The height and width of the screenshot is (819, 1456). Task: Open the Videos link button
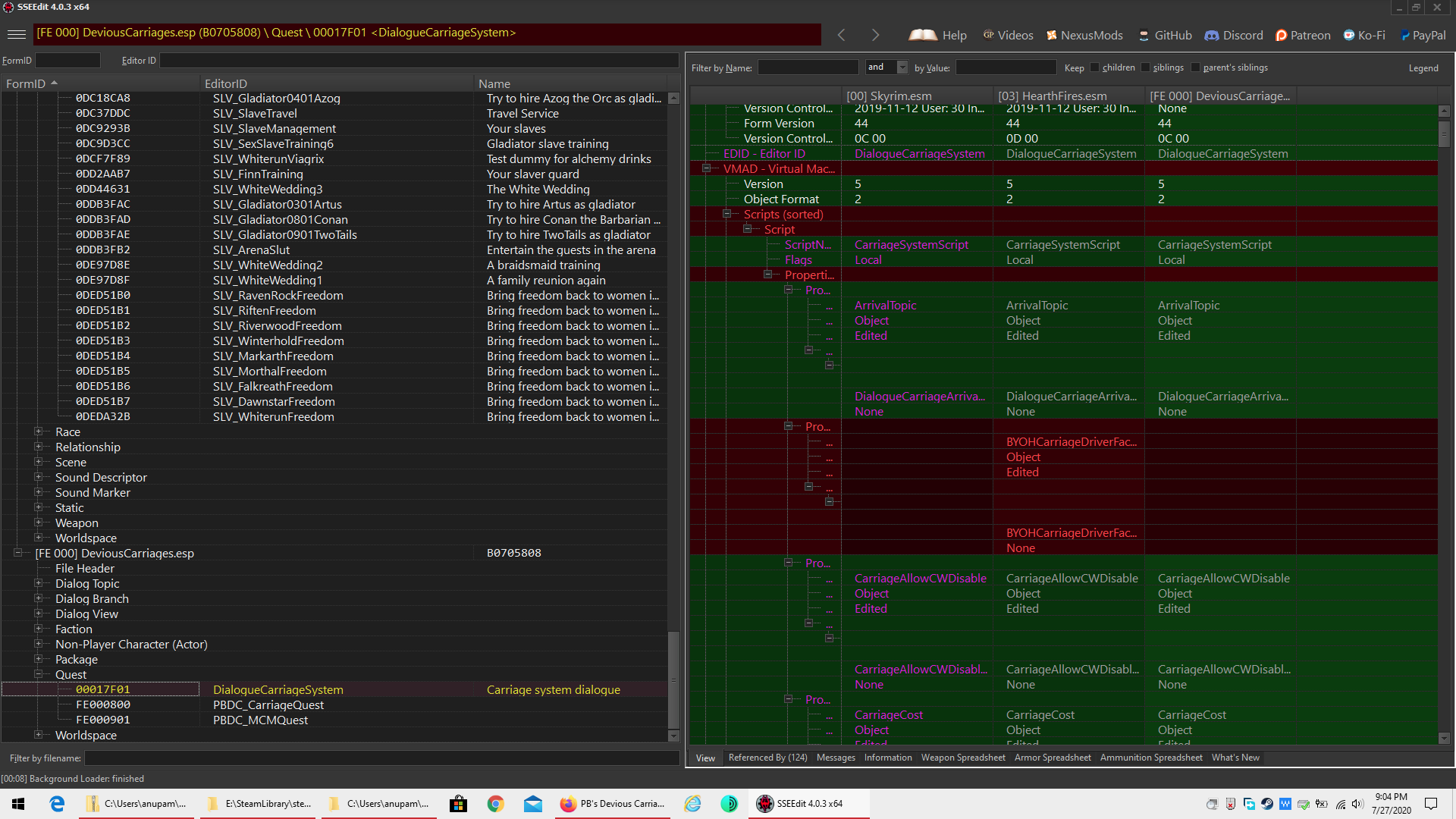[x=1008, y=35]
